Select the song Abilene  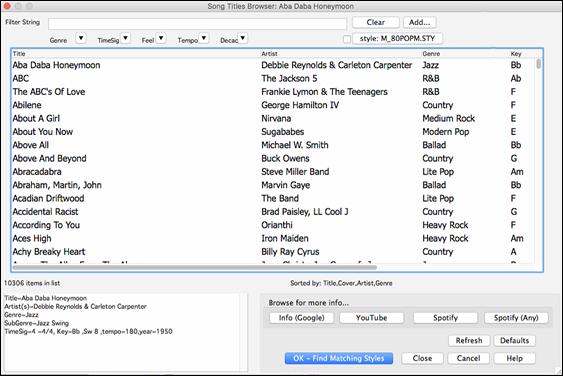pyautogui.click(x=27, y=105)
